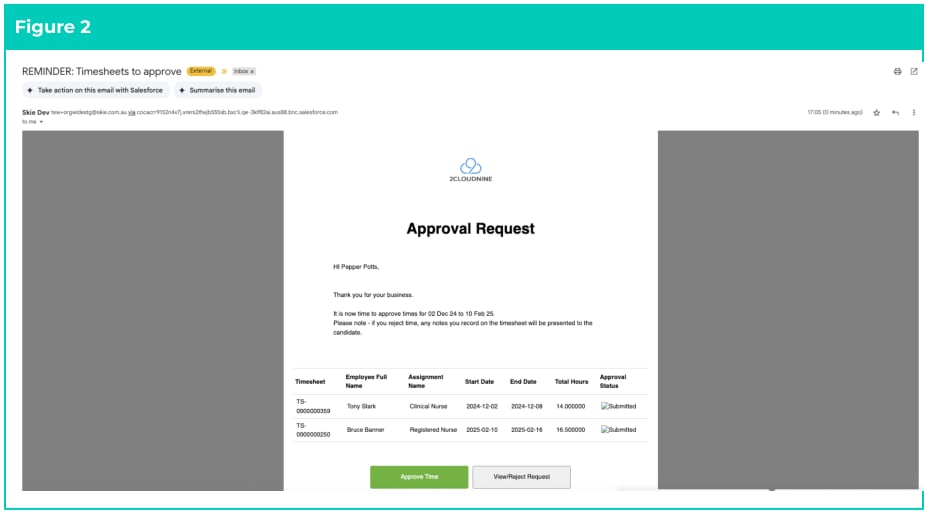Click Submitted status in Tony Stark row
928x512 pixels.
pos(618,406)
